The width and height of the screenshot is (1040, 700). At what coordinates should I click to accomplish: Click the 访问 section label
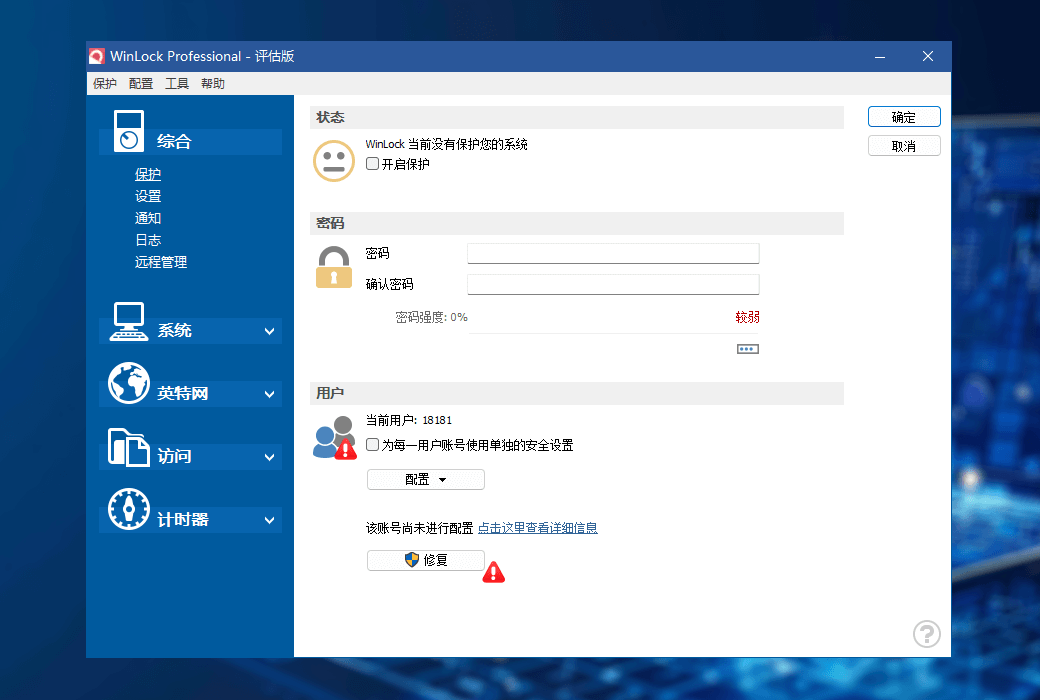pos(174,456)
